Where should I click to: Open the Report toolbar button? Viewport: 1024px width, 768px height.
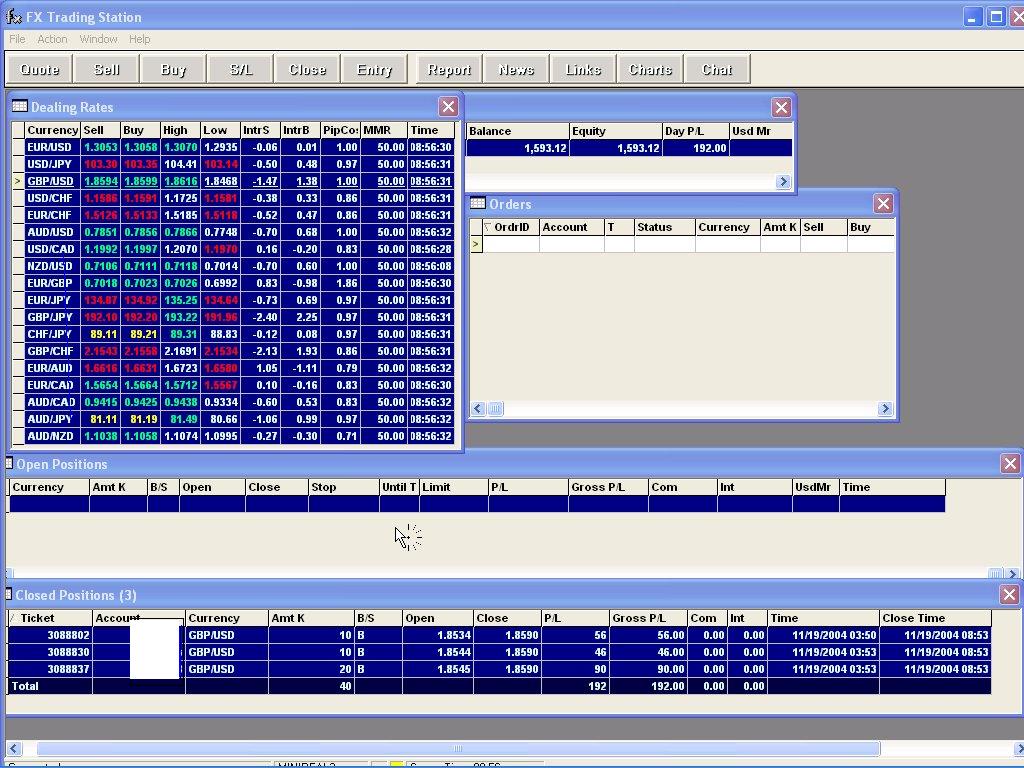449,69
